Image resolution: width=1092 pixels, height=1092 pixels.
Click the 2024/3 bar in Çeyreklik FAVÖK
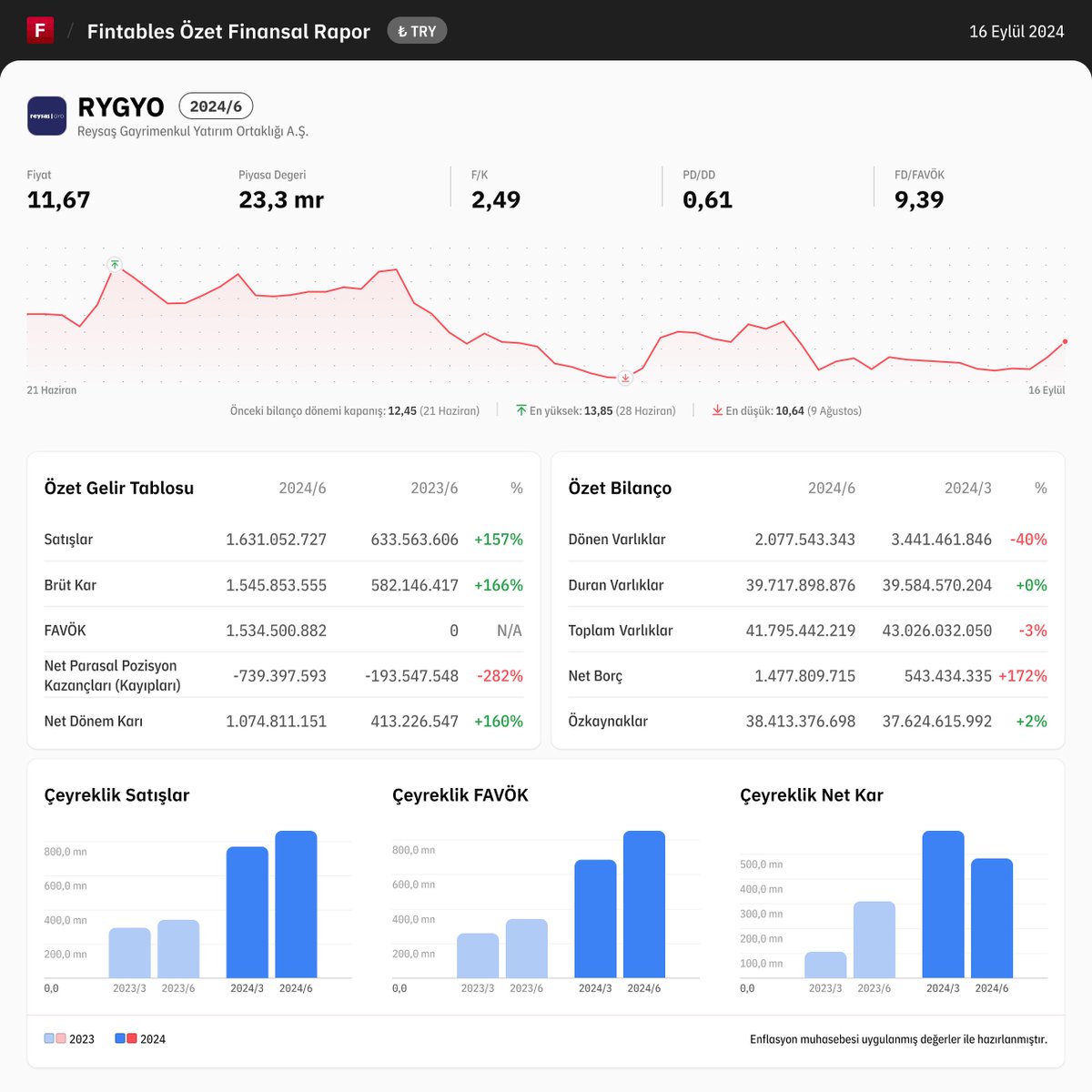[x=595, y=919]
